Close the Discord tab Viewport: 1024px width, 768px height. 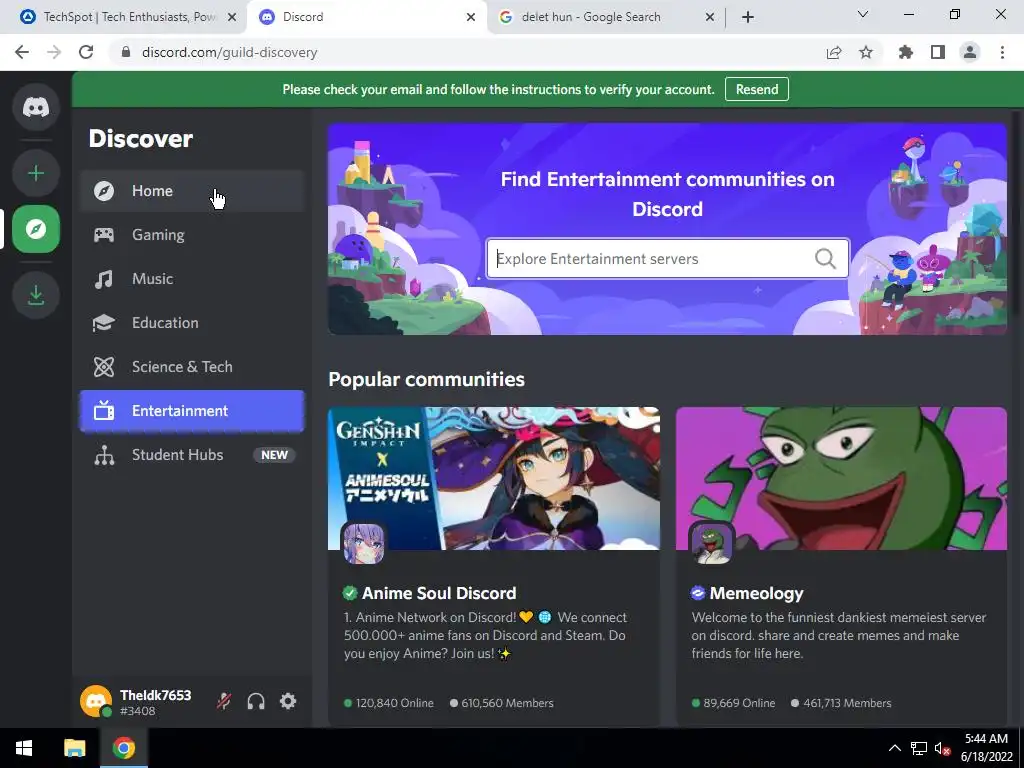[471, 17]
